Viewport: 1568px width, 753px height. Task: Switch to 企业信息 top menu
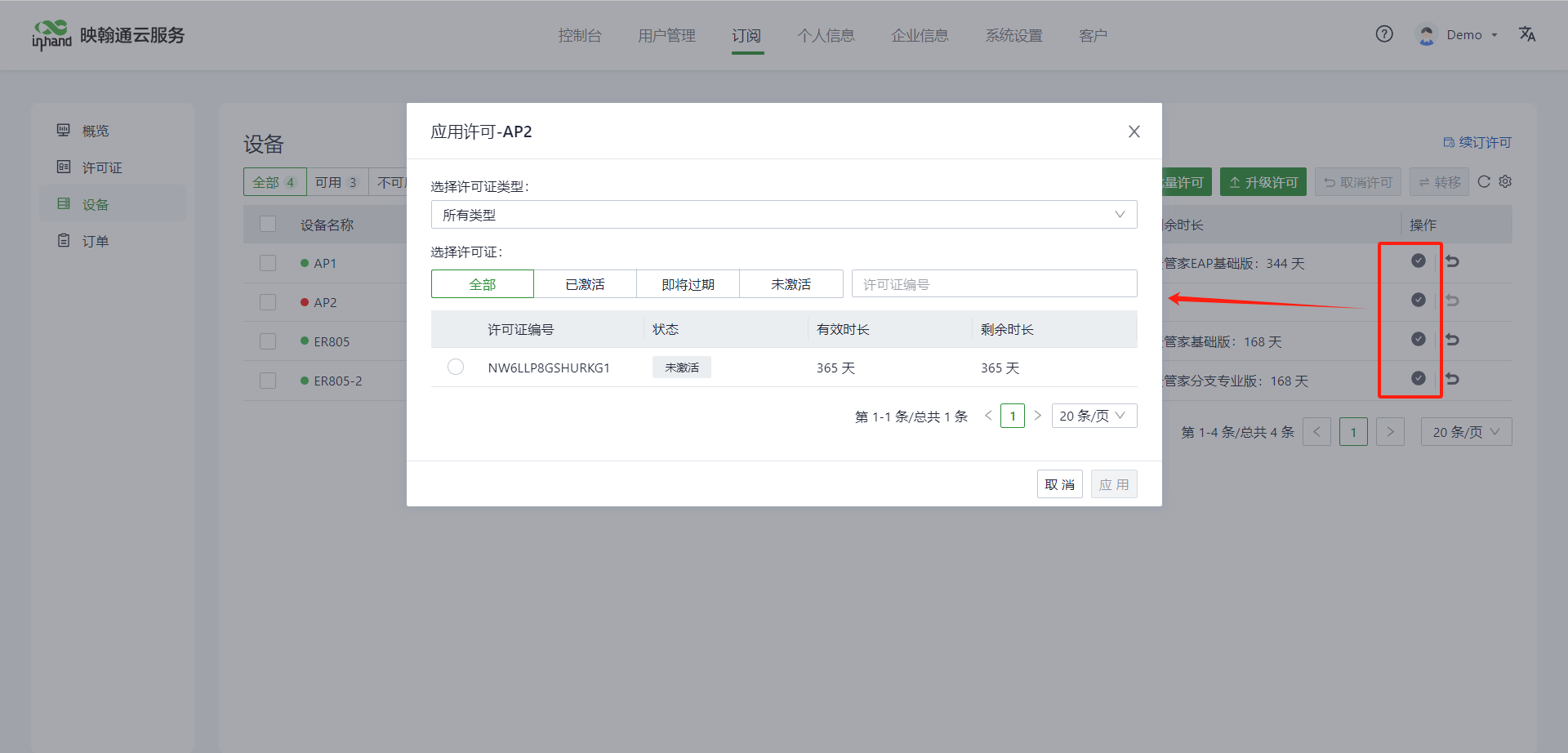tap(920, 35)
